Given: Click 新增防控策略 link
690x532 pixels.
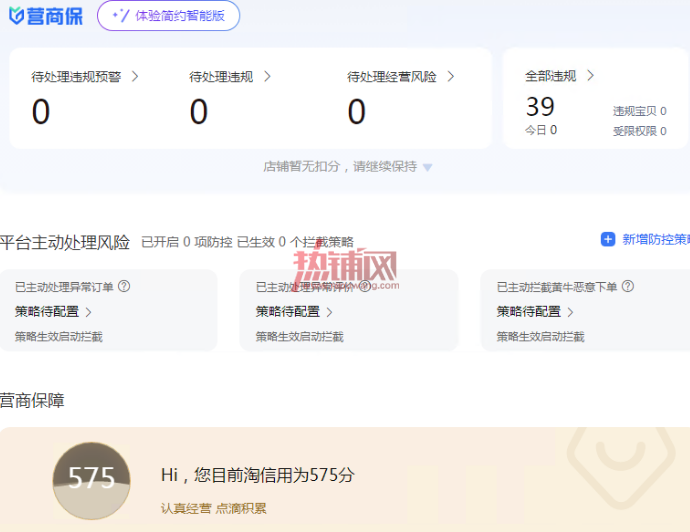Looking at the screenshot, I should tap(656, 239).
